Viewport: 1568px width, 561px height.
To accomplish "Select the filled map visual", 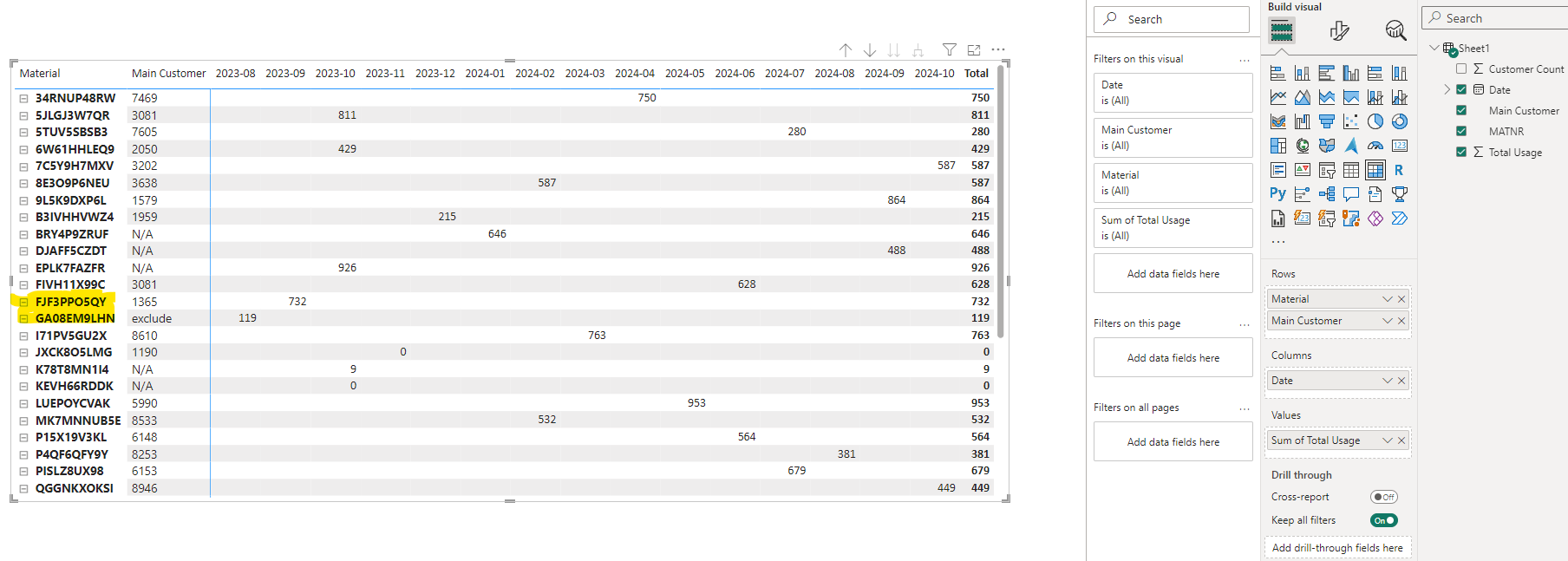I will (1326, 147).
